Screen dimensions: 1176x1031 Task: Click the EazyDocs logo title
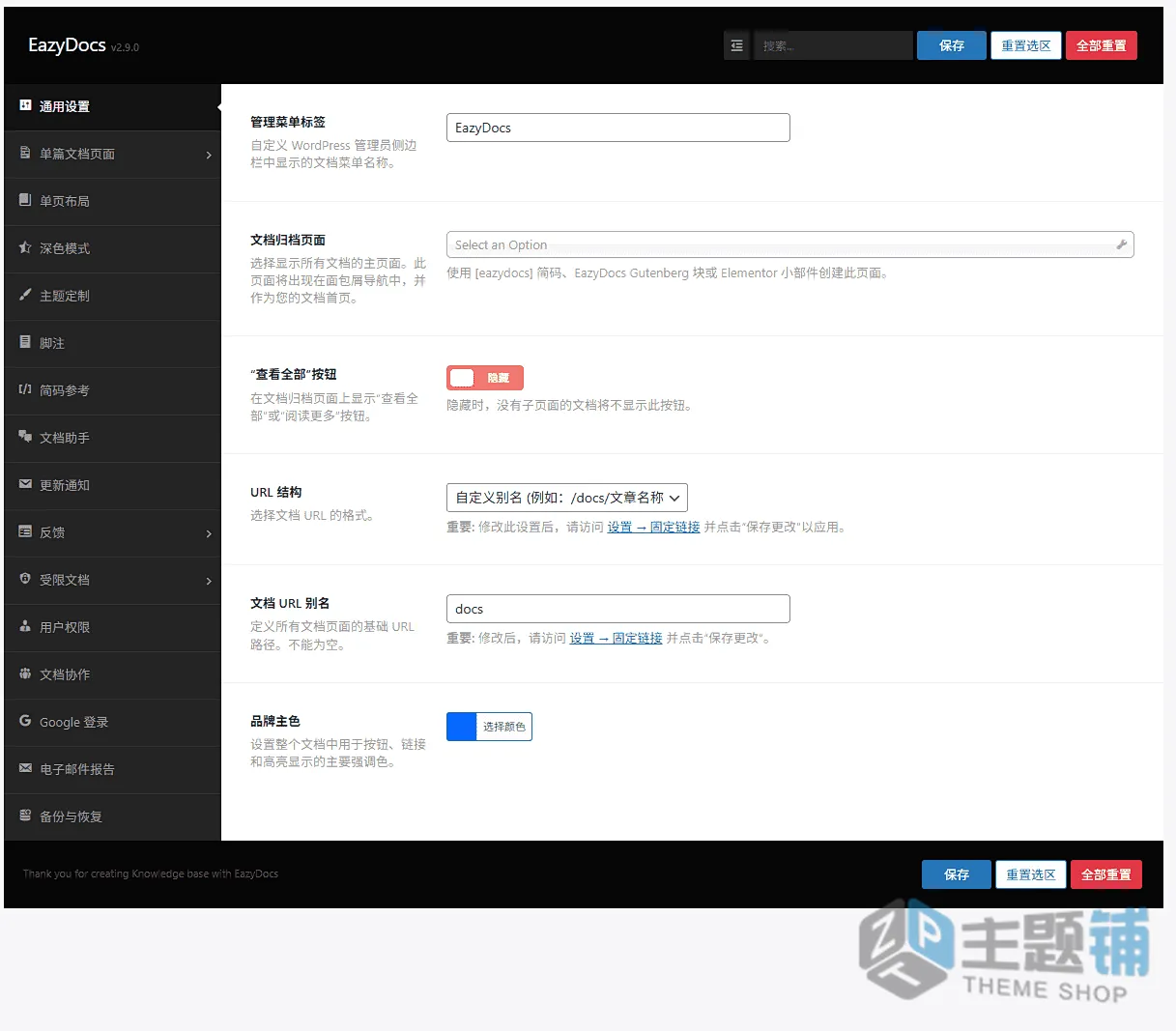pyautogui.click(x=67, y=44)
